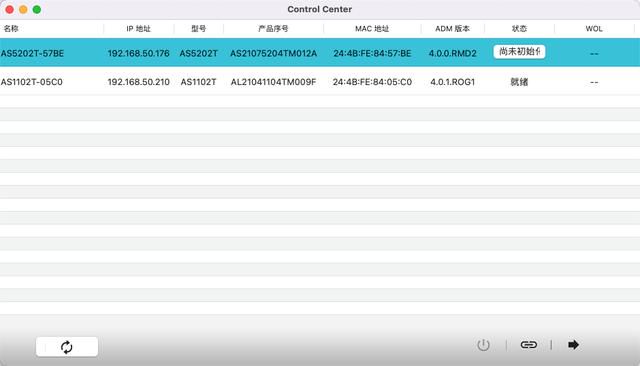Click serial number AS21075204TM012A
Screen dimensions: 640x366
273,53
